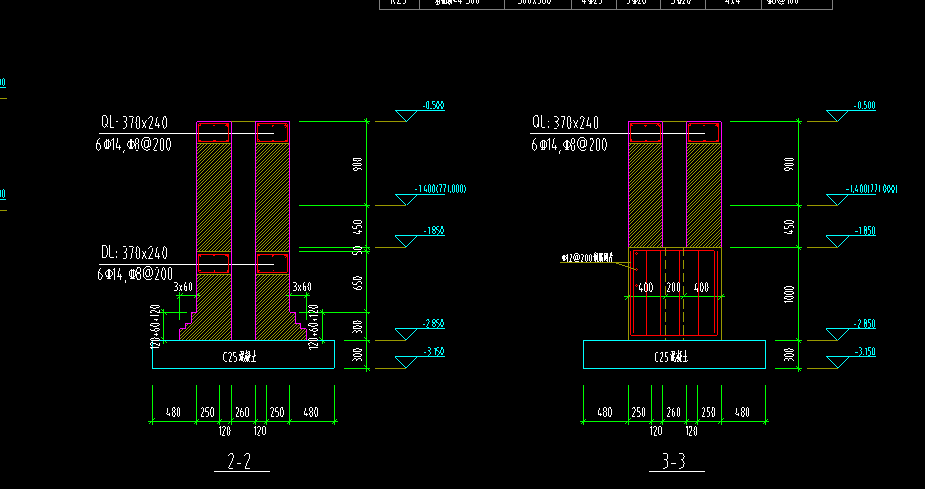925x489 pixels.
Task: Select right "250" dimension in section 3-3
Action: click(x=708, y=412)
